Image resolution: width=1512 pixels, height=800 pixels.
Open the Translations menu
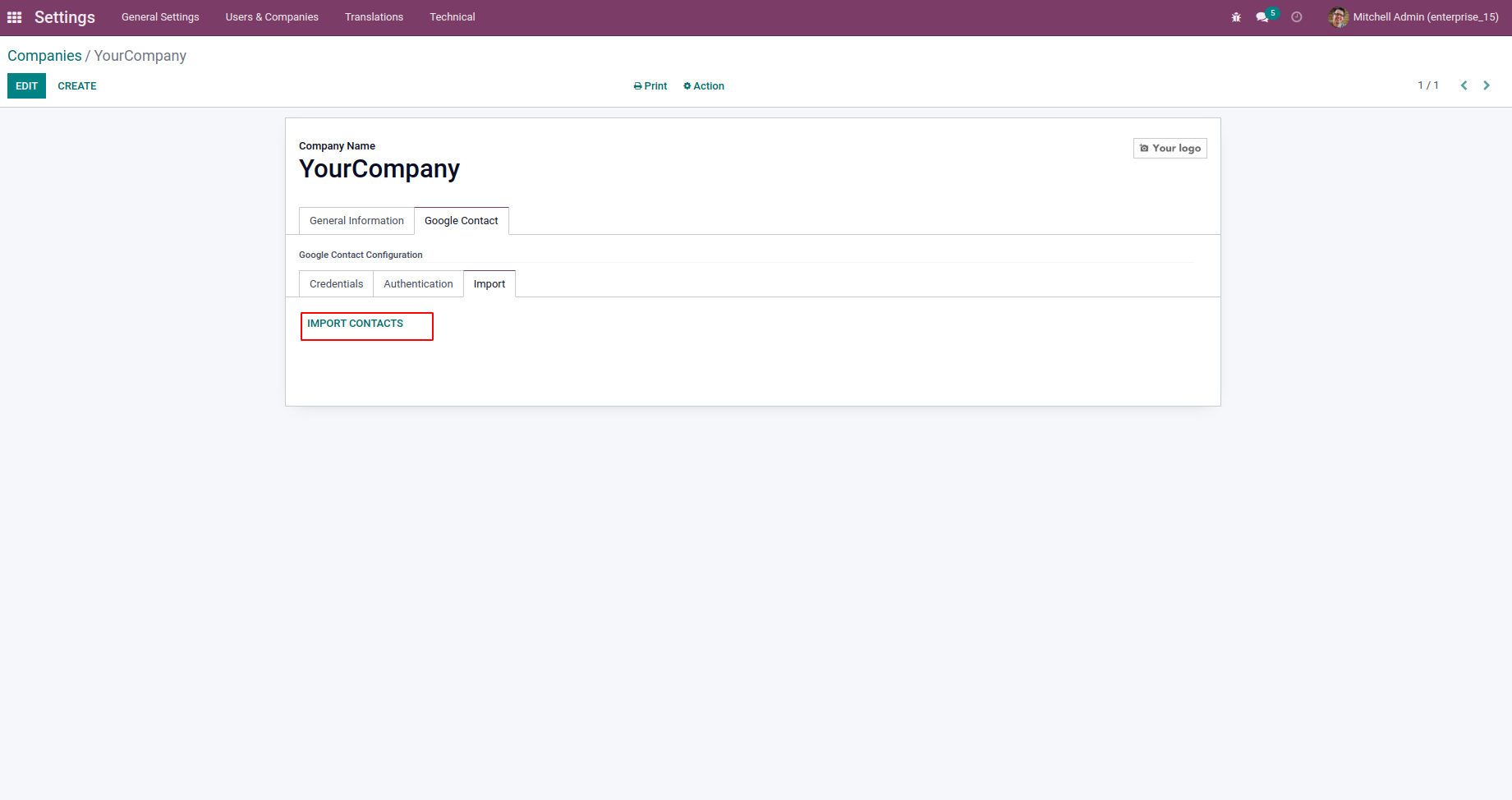point(374,17)
